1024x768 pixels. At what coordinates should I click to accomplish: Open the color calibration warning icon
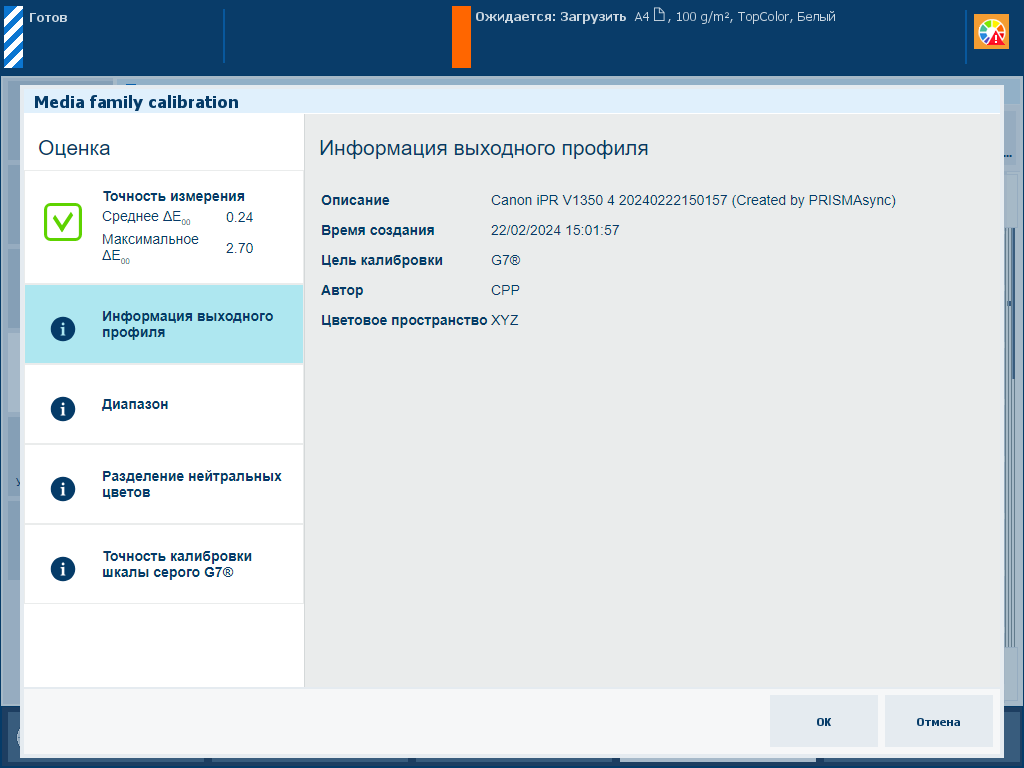[x=991, y=32]
